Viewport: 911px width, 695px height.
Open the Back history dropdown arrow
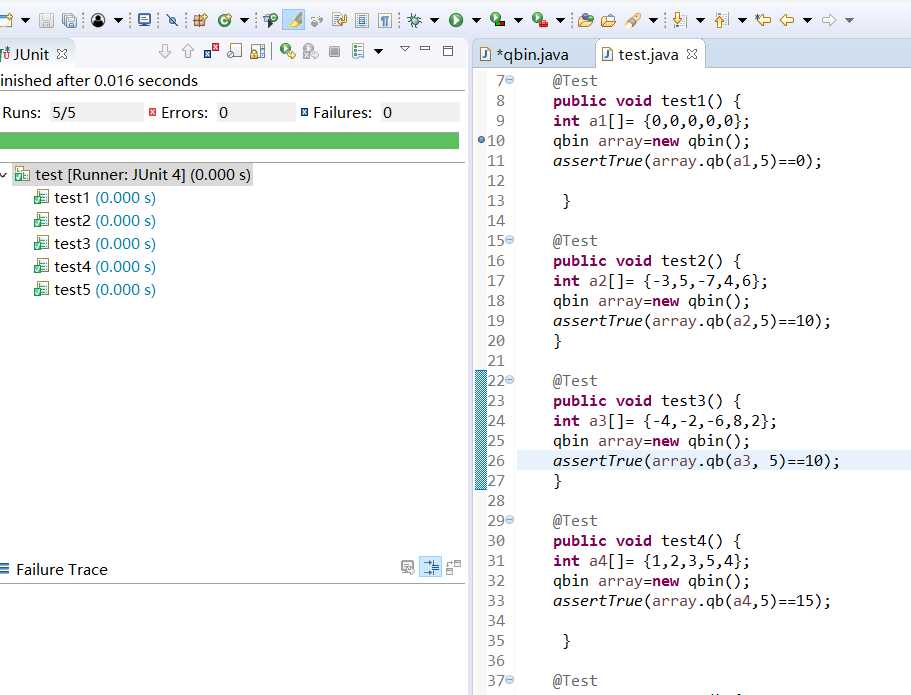[808, 20]
